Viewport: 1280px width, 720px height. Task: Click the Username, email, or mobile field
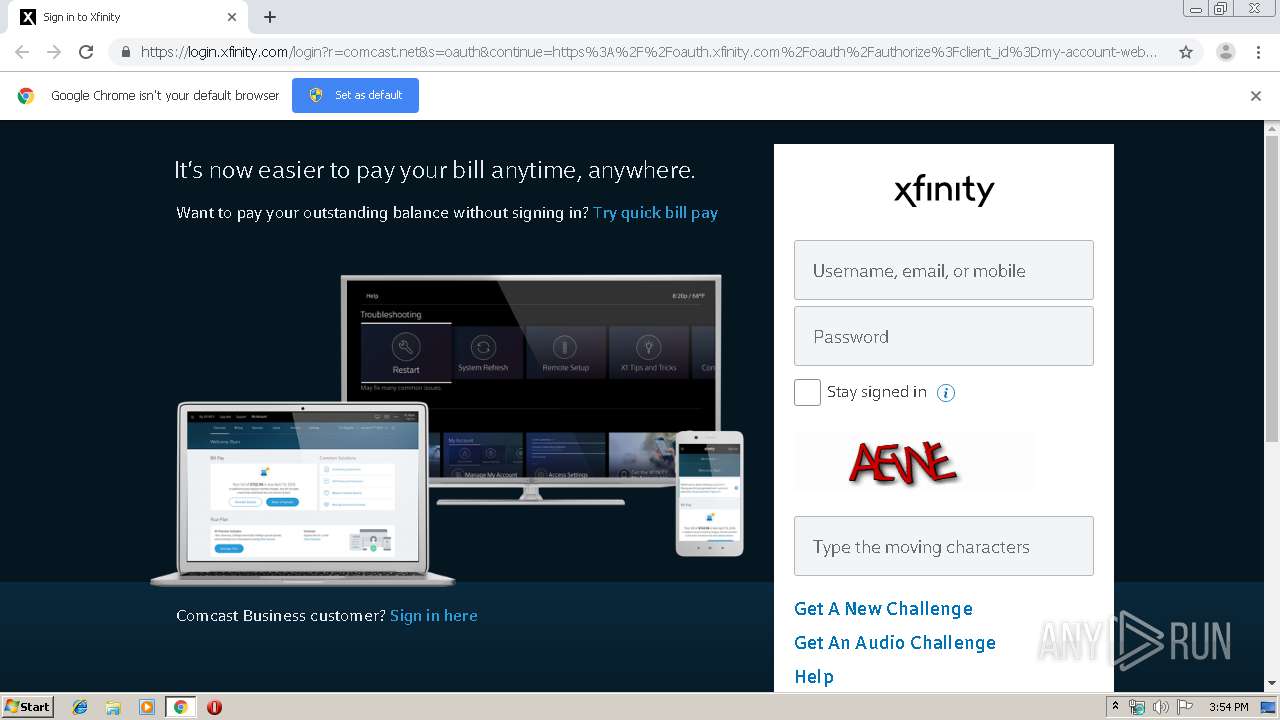tap(944, 270)
